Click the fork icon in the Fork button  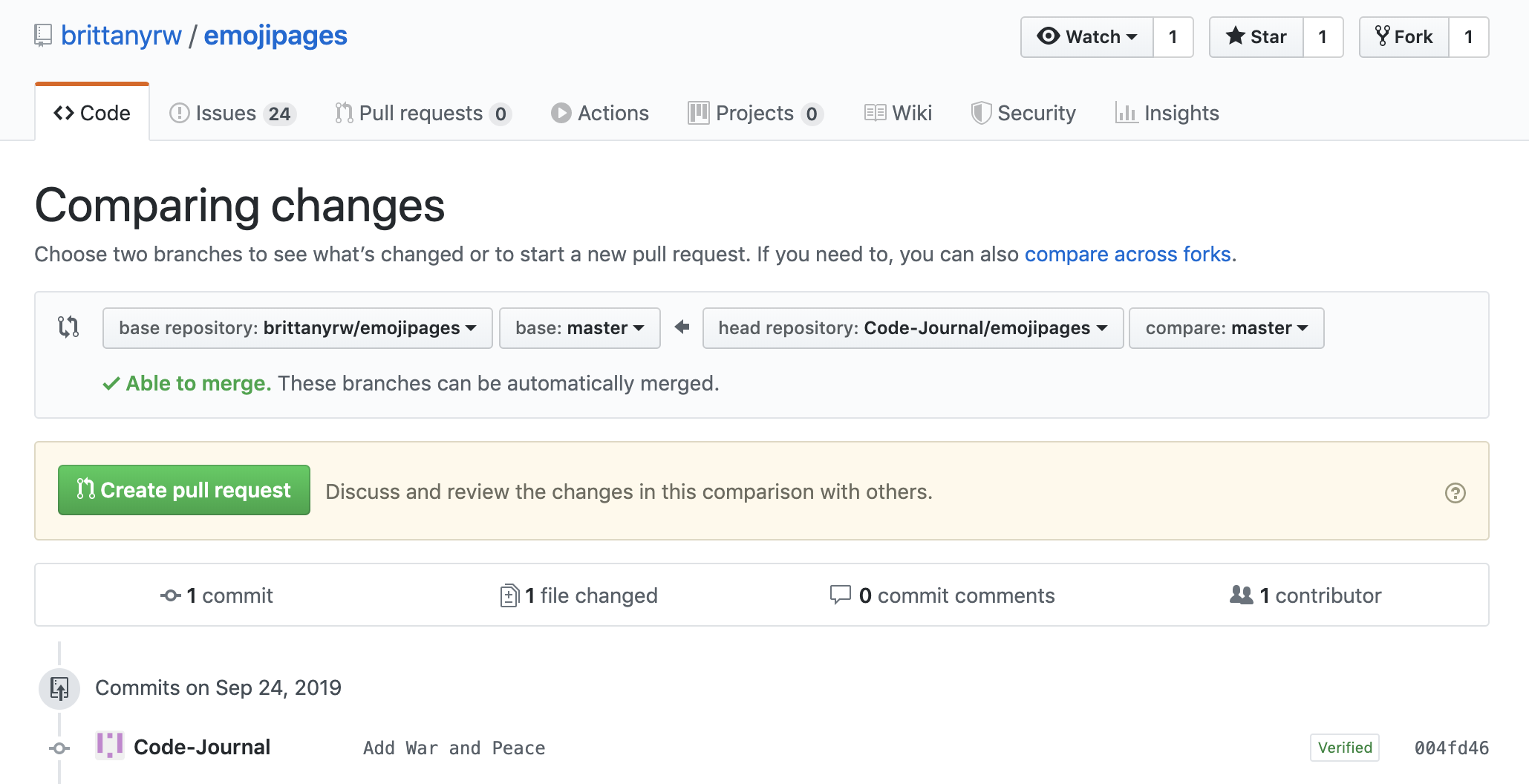(x=1382, y=36)
